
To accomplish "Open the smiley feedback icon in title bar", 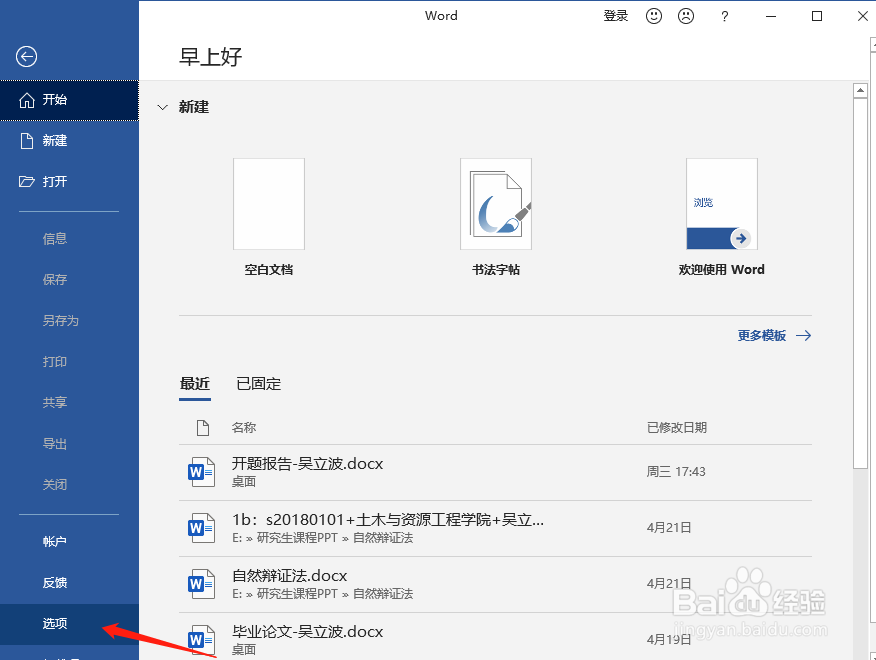I will tap(654, 16).
